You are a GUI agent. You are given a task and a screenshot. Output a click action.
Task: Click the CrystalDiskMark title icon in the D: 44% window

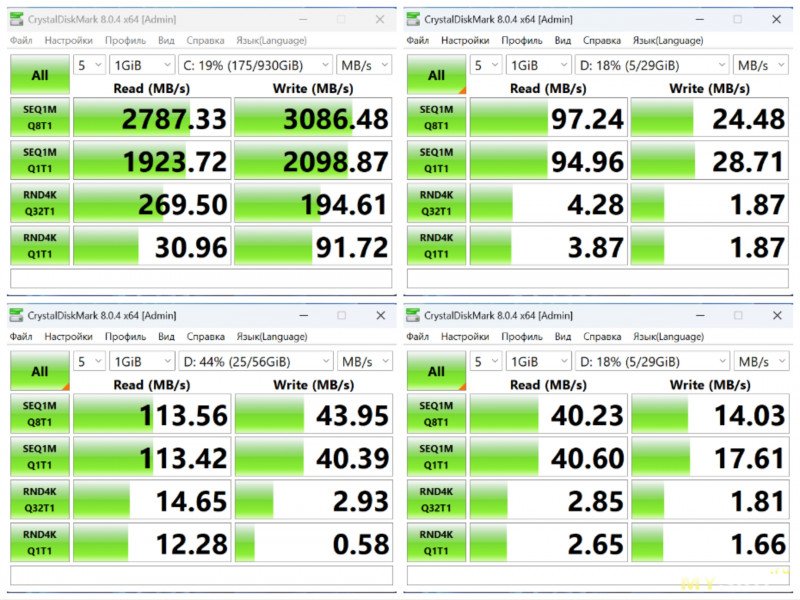click(x=17, y=315)
